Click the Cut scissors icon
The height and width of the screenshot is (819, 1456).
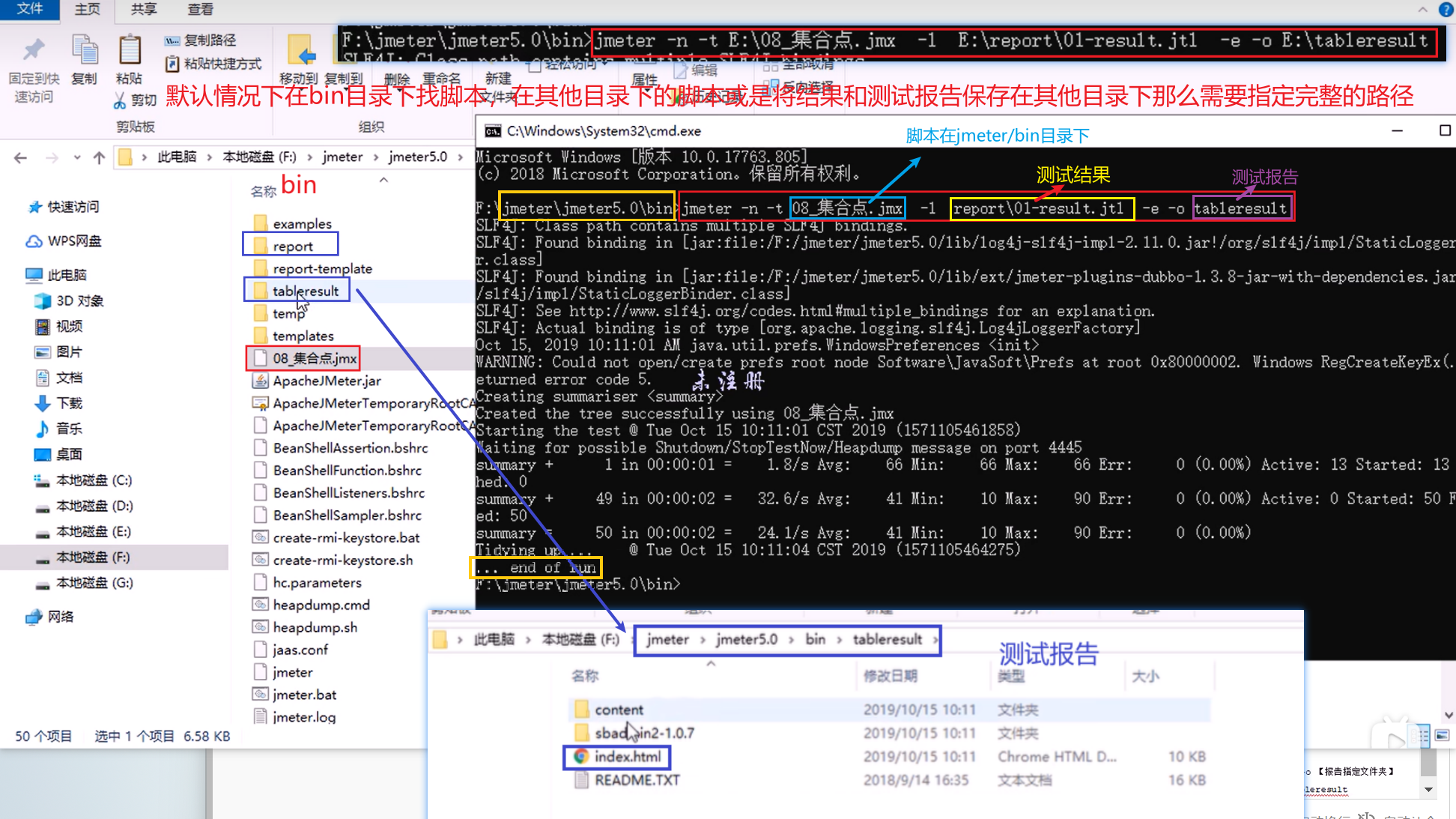pyautogui.click(x=120, y=100)
